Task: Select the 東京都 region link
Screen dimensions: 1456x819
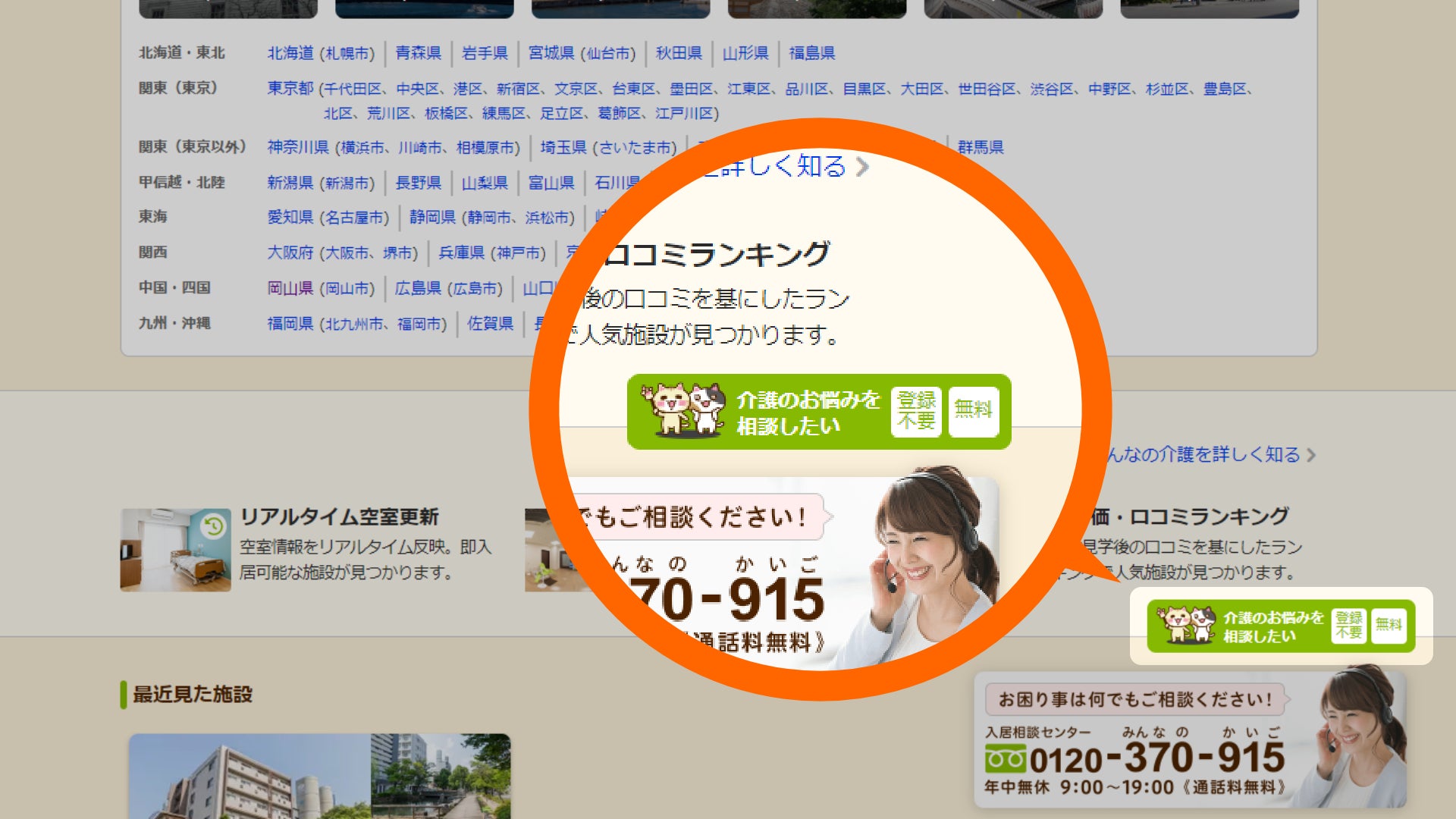Action: 290,89
